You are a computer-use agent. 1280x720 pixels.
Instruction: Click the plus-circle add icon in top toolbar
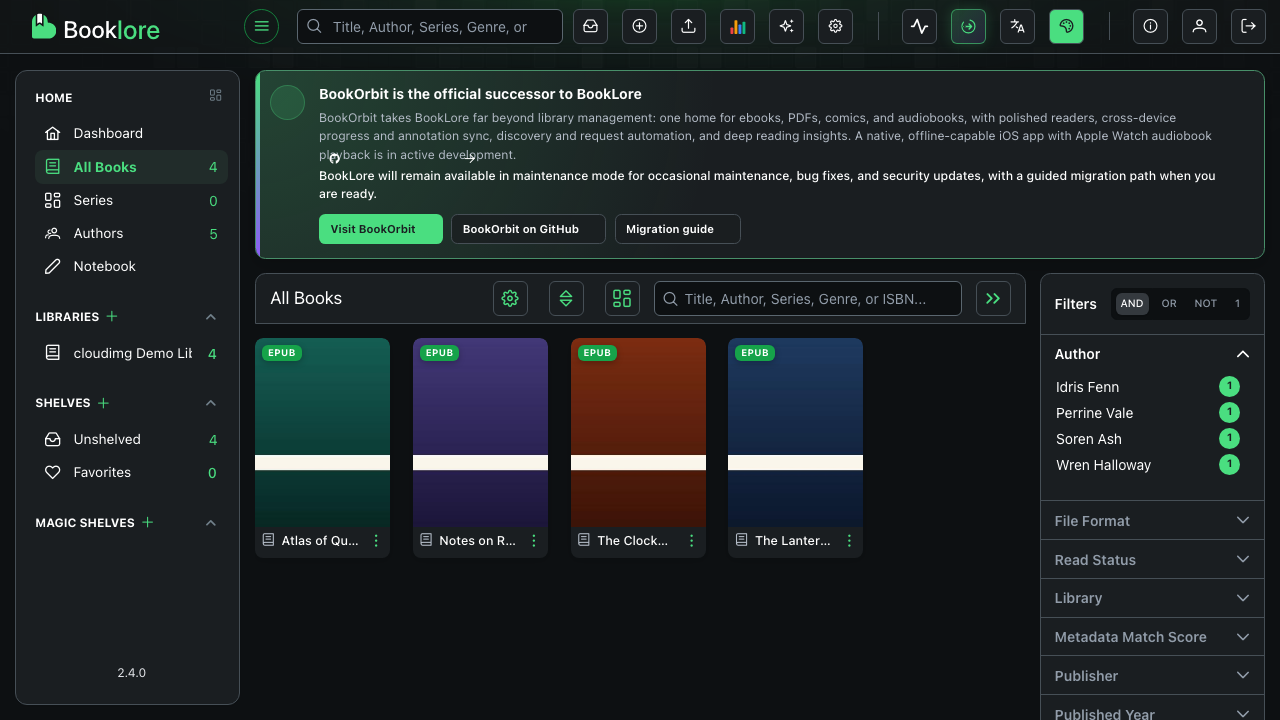640,26
